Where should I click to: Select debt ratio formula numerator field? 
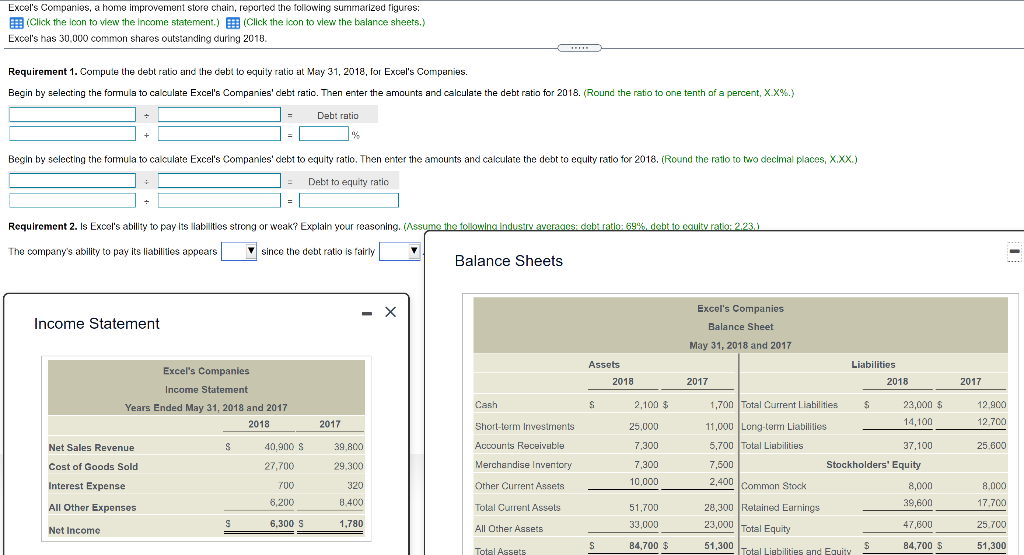click(72, 115)
